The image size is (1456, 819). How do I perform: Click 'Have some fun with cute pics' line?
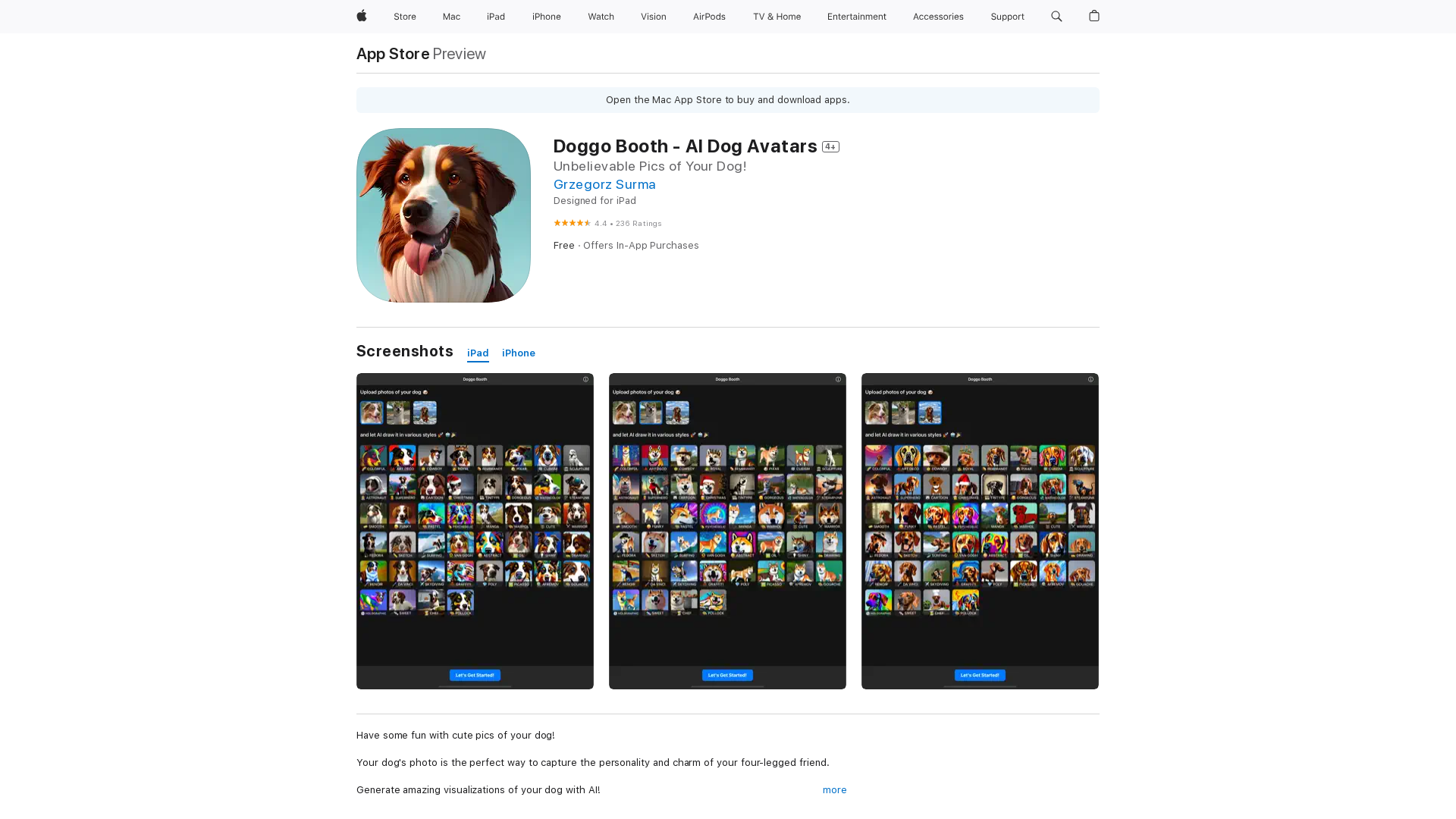click(x=456, y=736)
